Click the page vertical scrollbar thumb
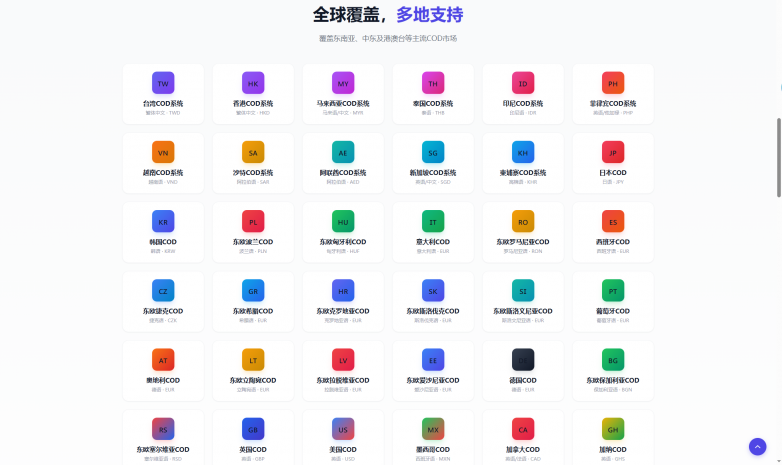The width and height of the screenshot is (782, 465). pos(779,158)
